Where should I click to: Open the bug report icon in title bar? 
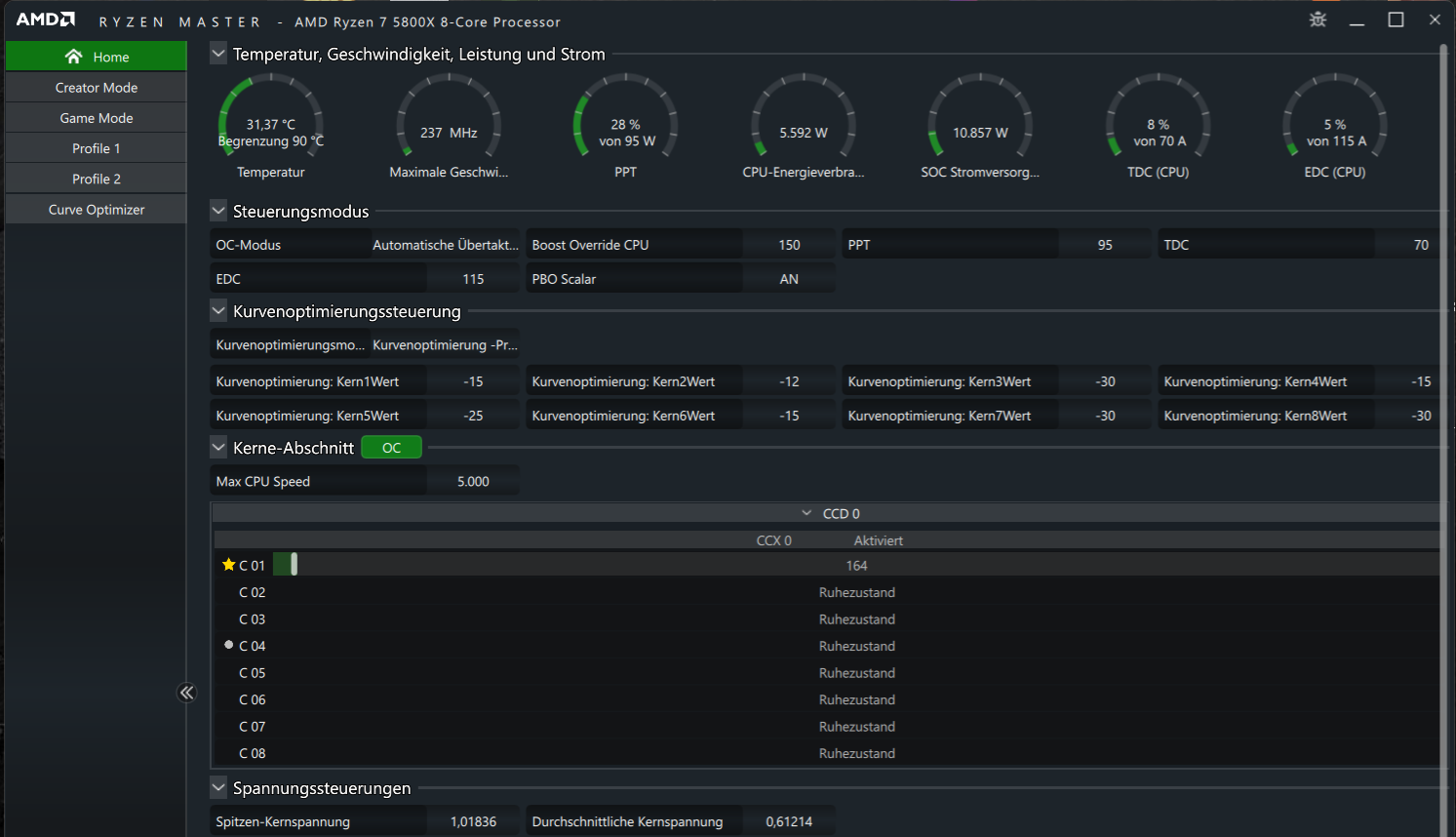[x=1318, y=20]
